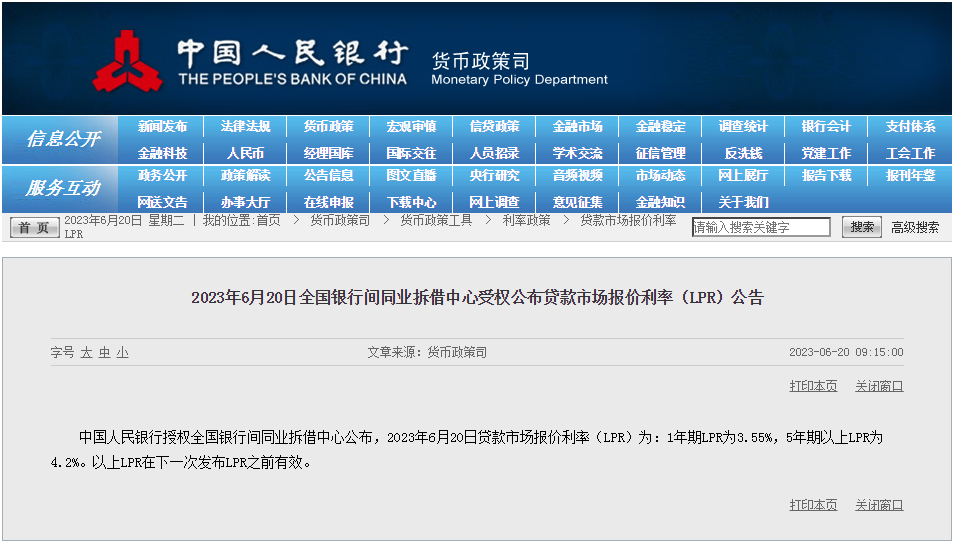Click timestamp 2023-06-20 09:15:00

[846, 353]
